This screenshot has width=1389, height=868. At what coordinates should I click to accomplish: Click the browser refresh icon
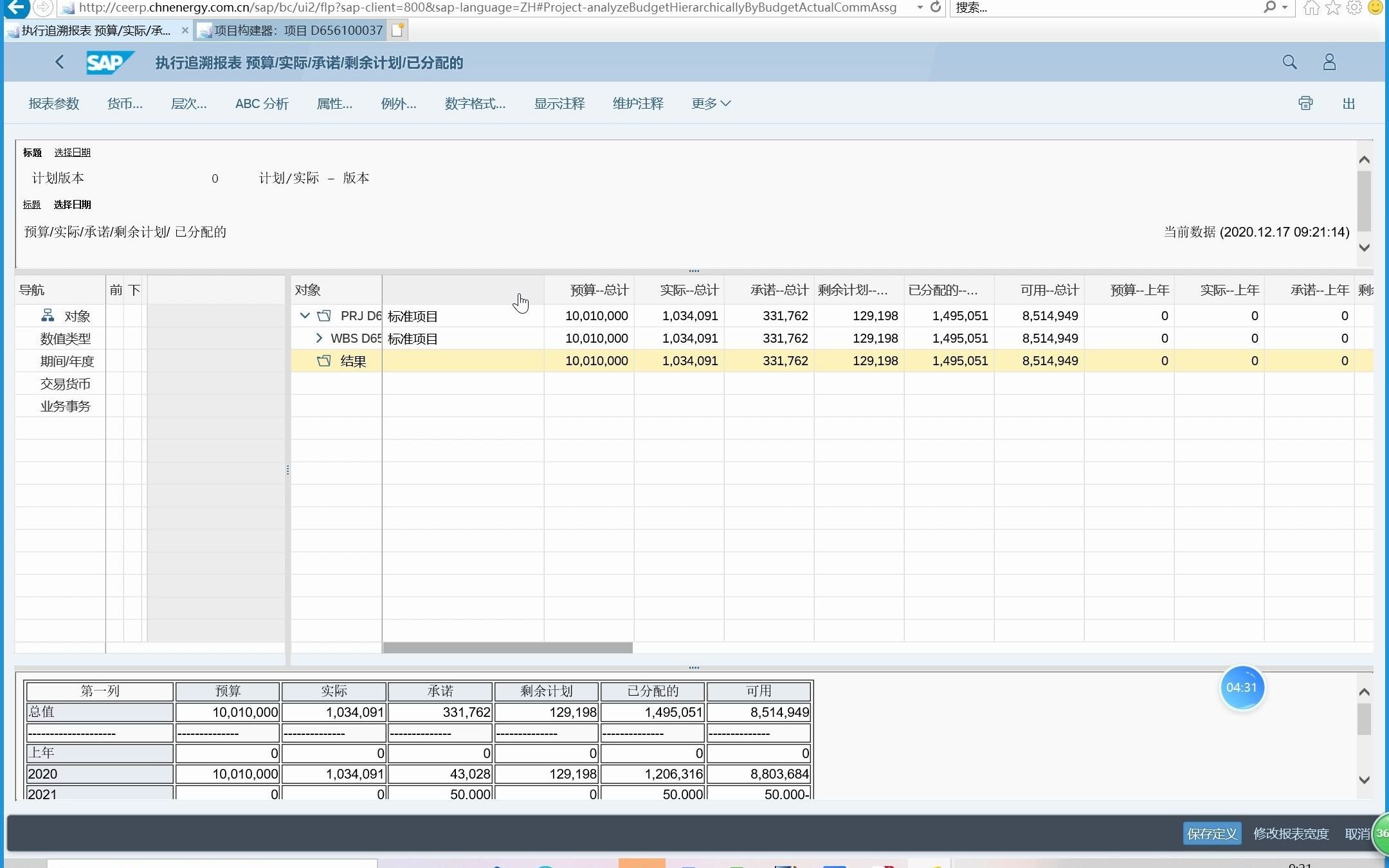(x=936, y=8)
